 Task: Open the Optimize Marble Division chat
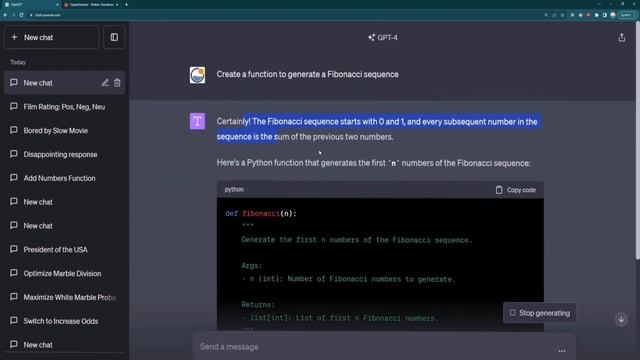tap(64, 273)
